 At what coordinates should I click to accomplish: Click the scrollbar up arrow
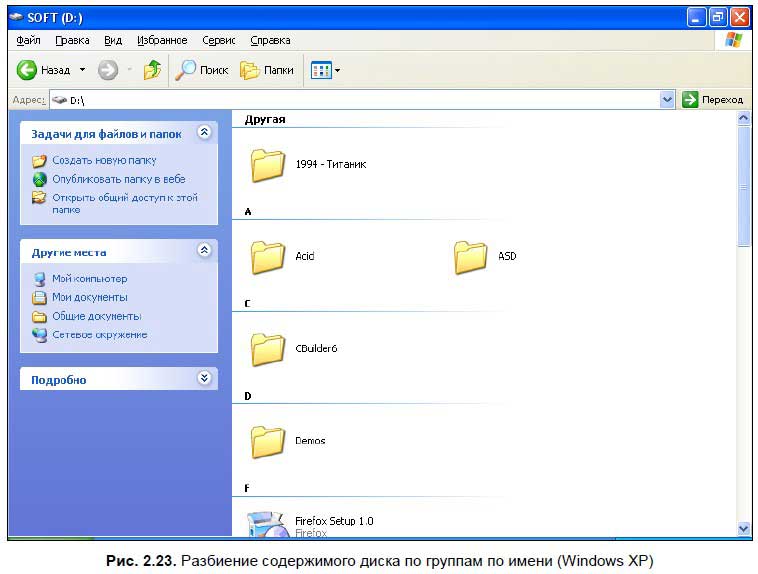743,118
